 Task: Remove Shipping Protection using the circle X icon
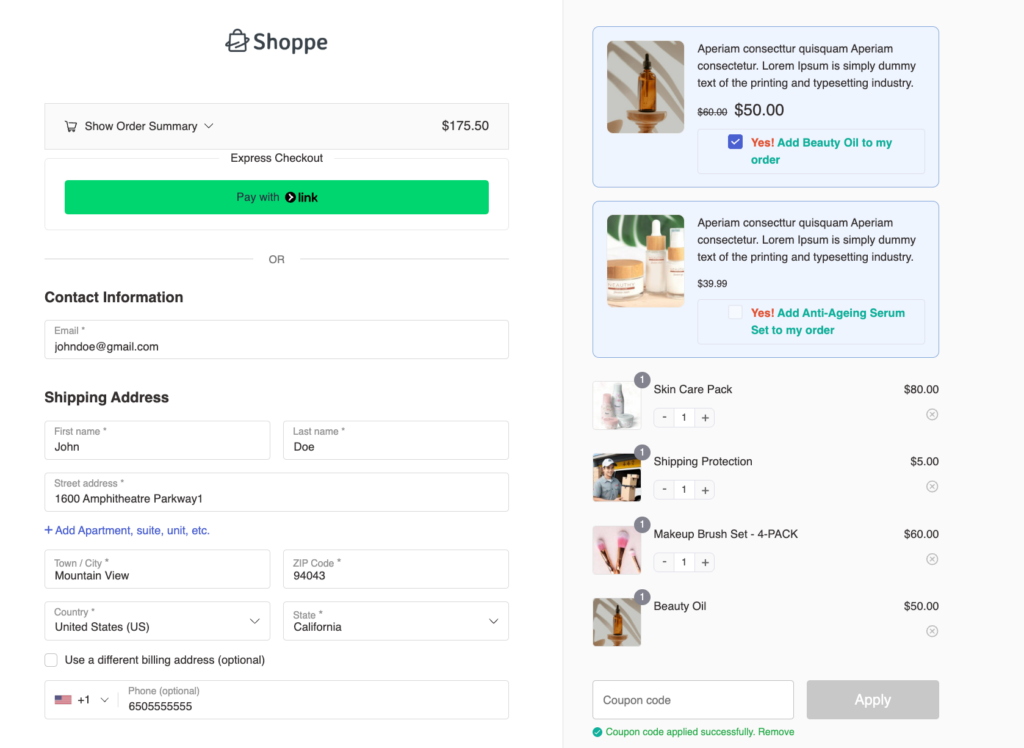(932, 487)
